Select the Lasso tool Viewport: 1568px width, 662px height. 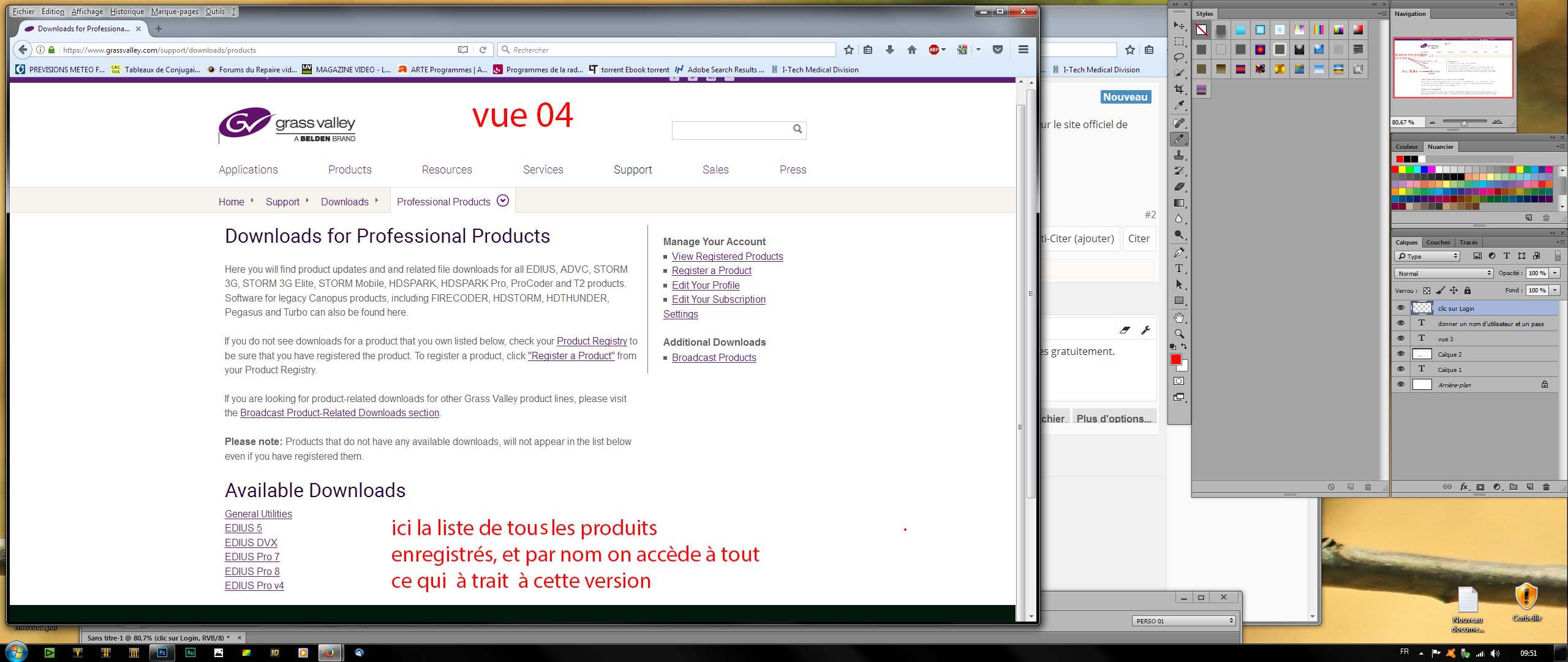click(x=1179, y=58)
